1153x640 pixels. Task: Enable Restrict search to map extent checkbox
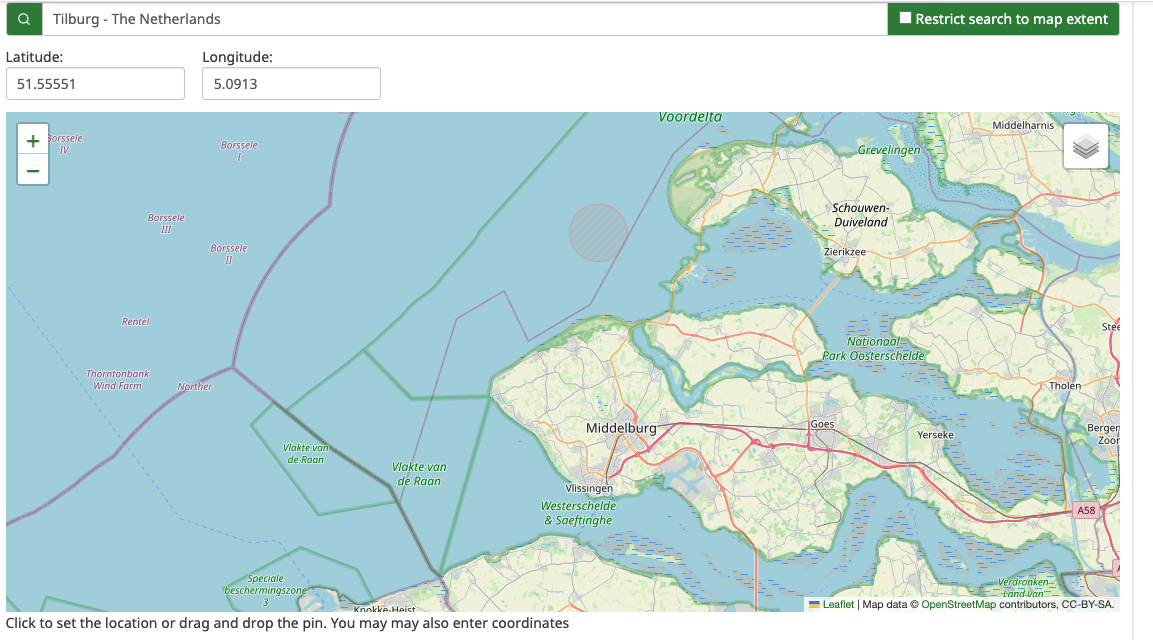pos(905,18)
